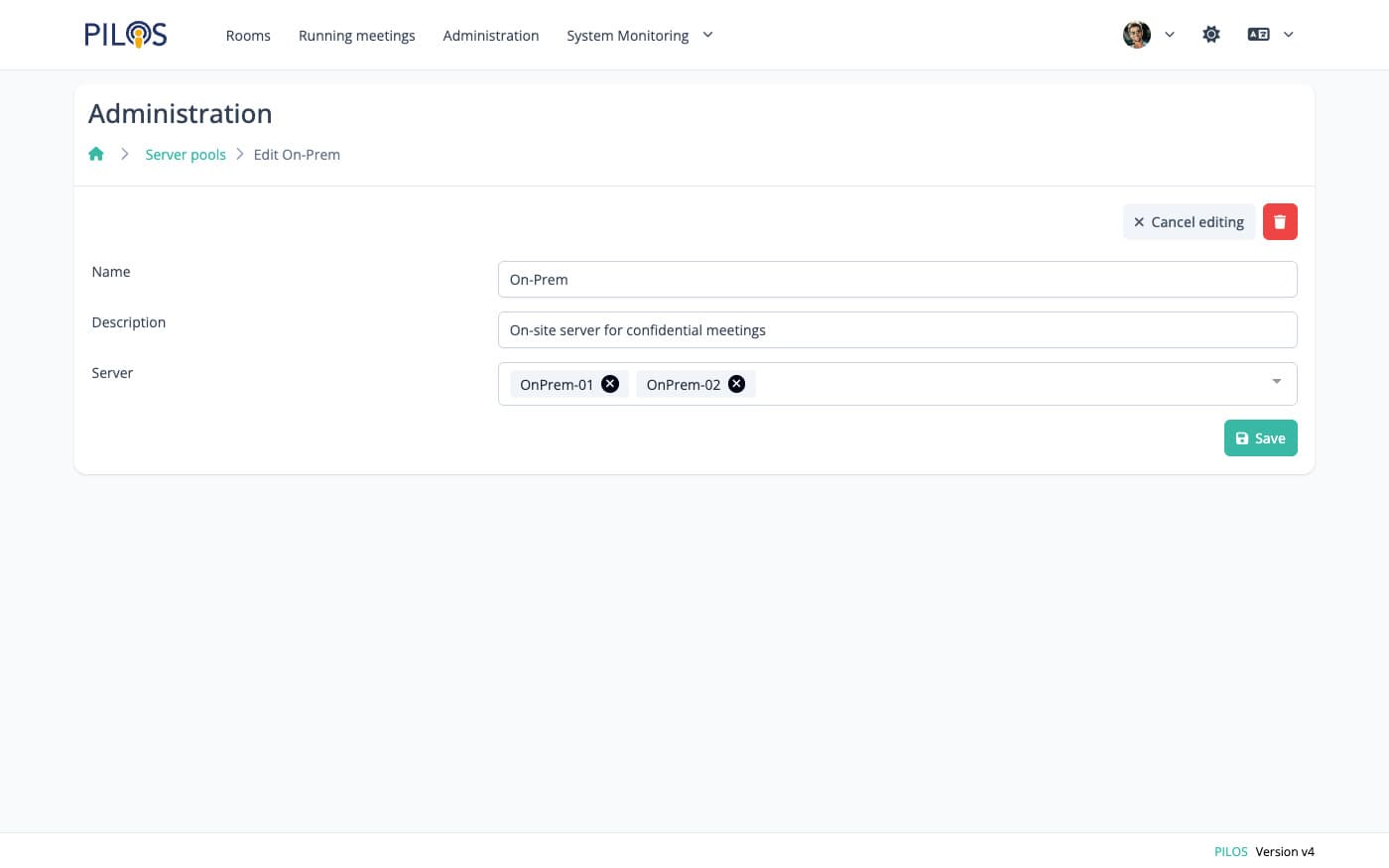Focus the Name input field
The height and width of the screenshot is (868, 1389).
pos(897,280)
